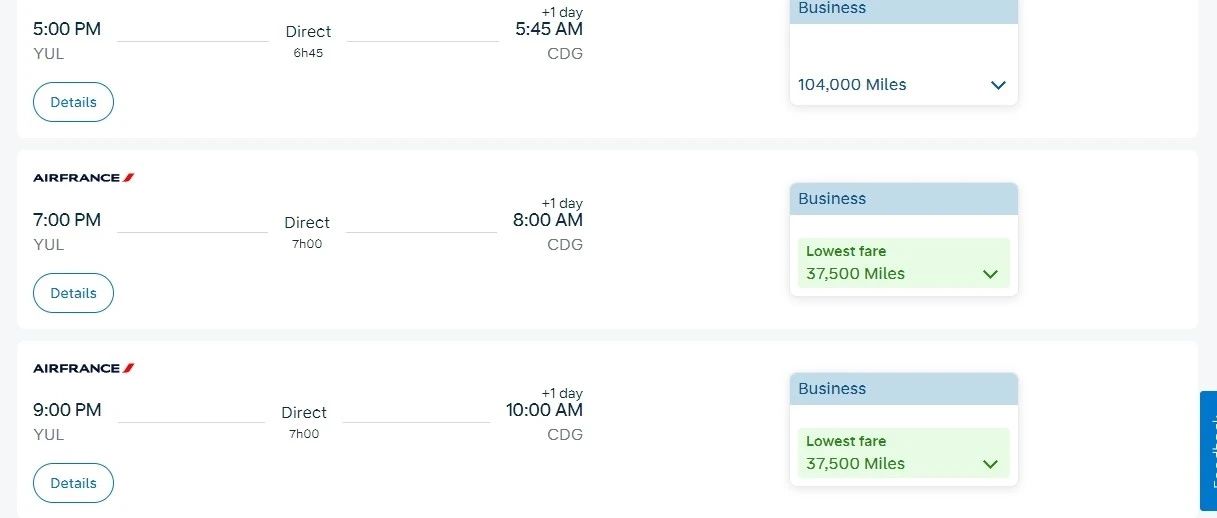Click the 8:00 AM arrival time

point(548,220)
